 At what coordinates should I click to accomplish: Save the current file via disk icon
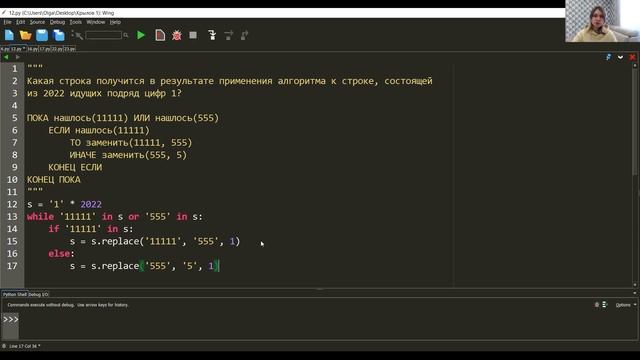42,35
